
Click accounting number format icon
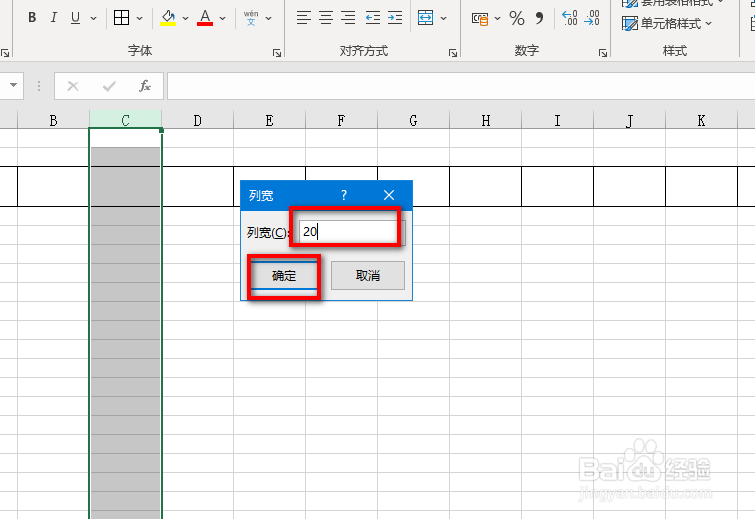(x=480, y=18)
